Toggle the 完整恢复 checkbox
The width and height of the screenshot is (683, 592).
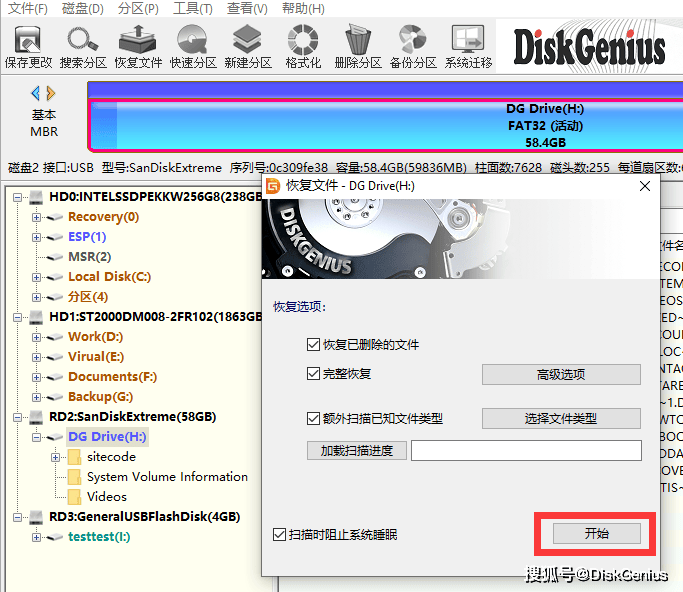tap(314, 374)
